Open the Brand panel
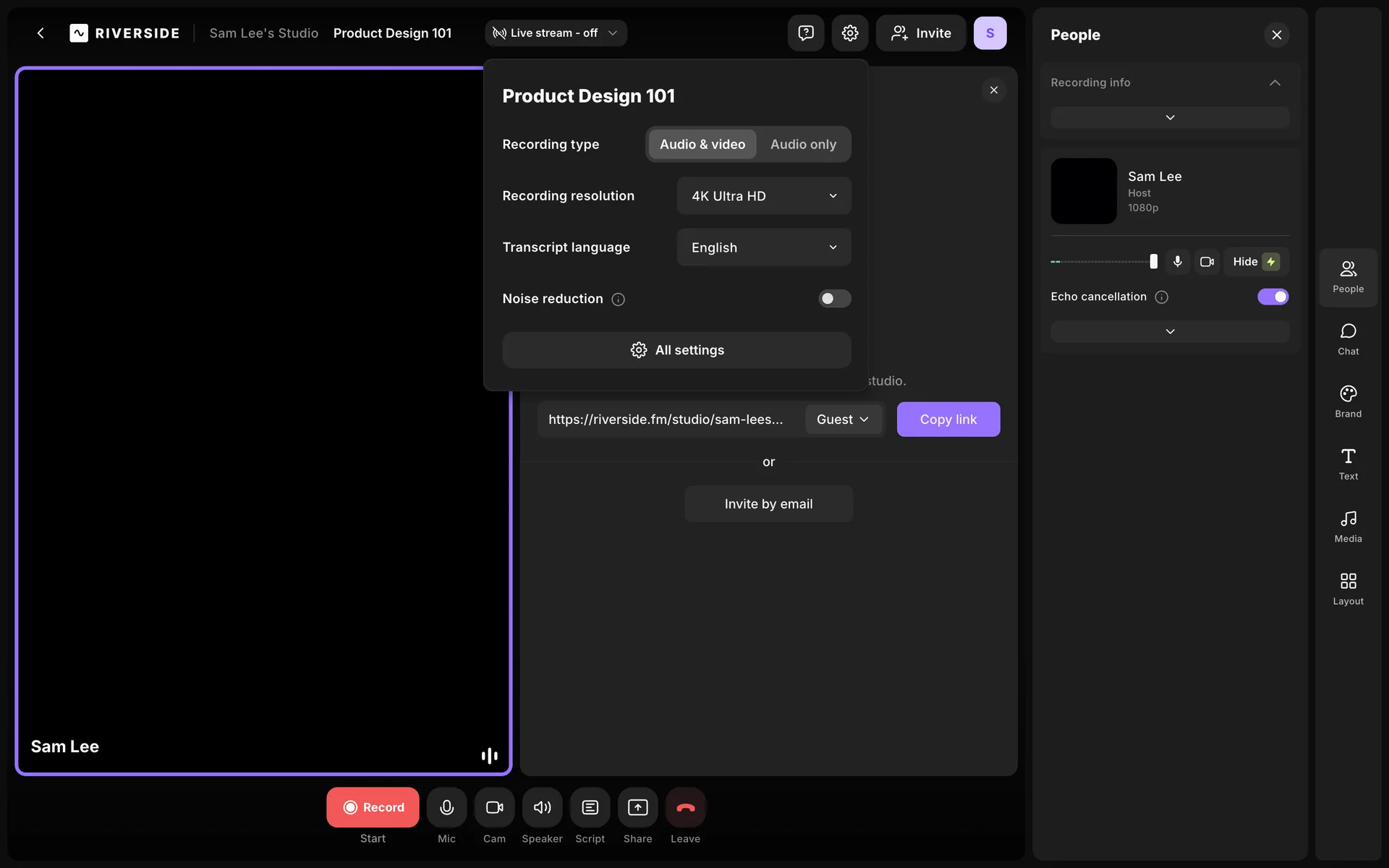 1348,401
